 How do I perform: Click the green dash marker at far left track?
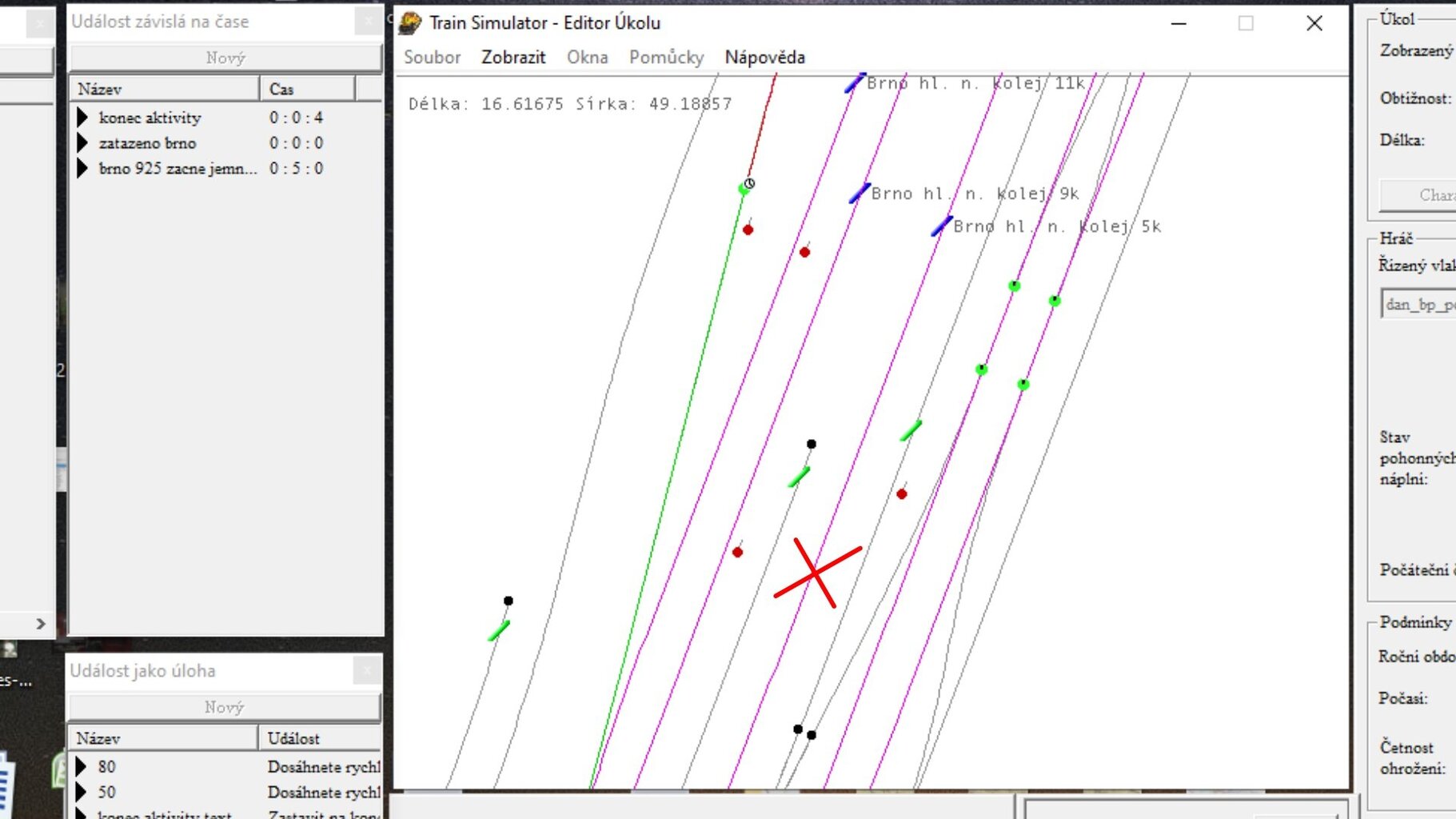pyautogui.click(x=499, y=630)
